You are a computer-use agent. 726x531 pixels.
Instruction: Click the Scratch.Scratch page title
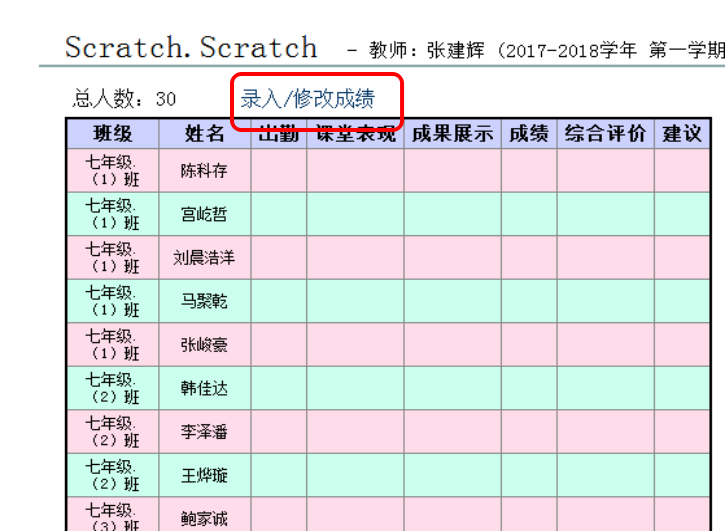click(191, 47)
